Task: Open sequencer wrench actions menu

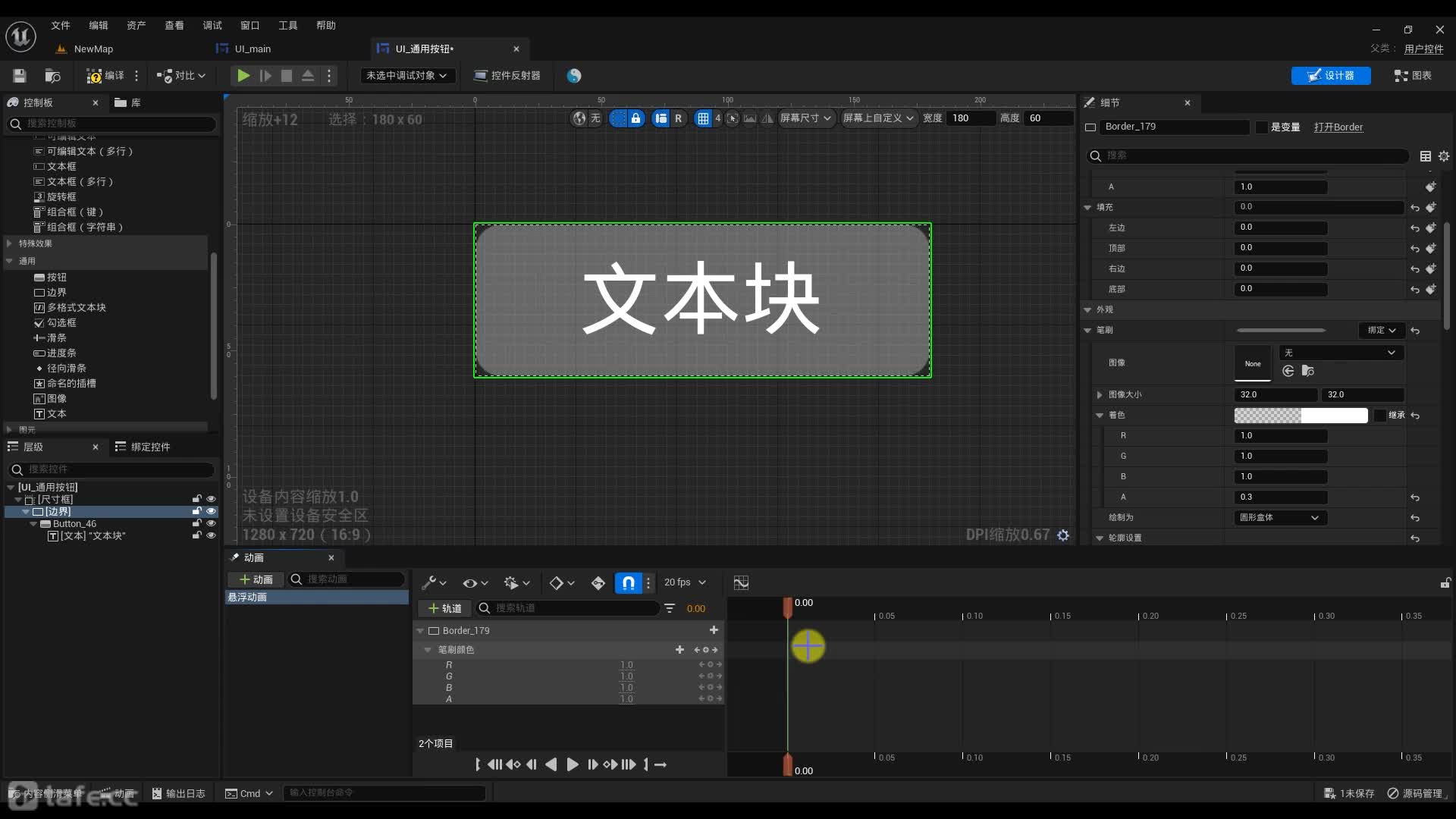Action: (x=434, y=582)
